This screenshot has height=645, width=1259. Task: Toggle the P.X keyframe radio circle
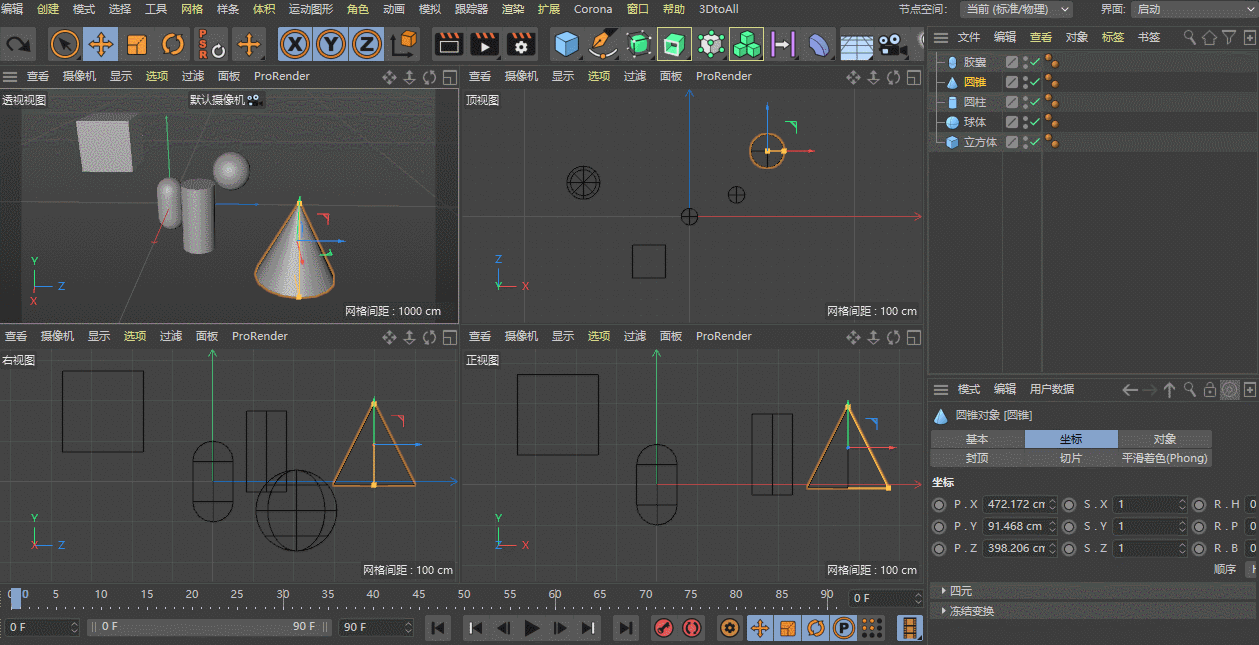point(938,504)
